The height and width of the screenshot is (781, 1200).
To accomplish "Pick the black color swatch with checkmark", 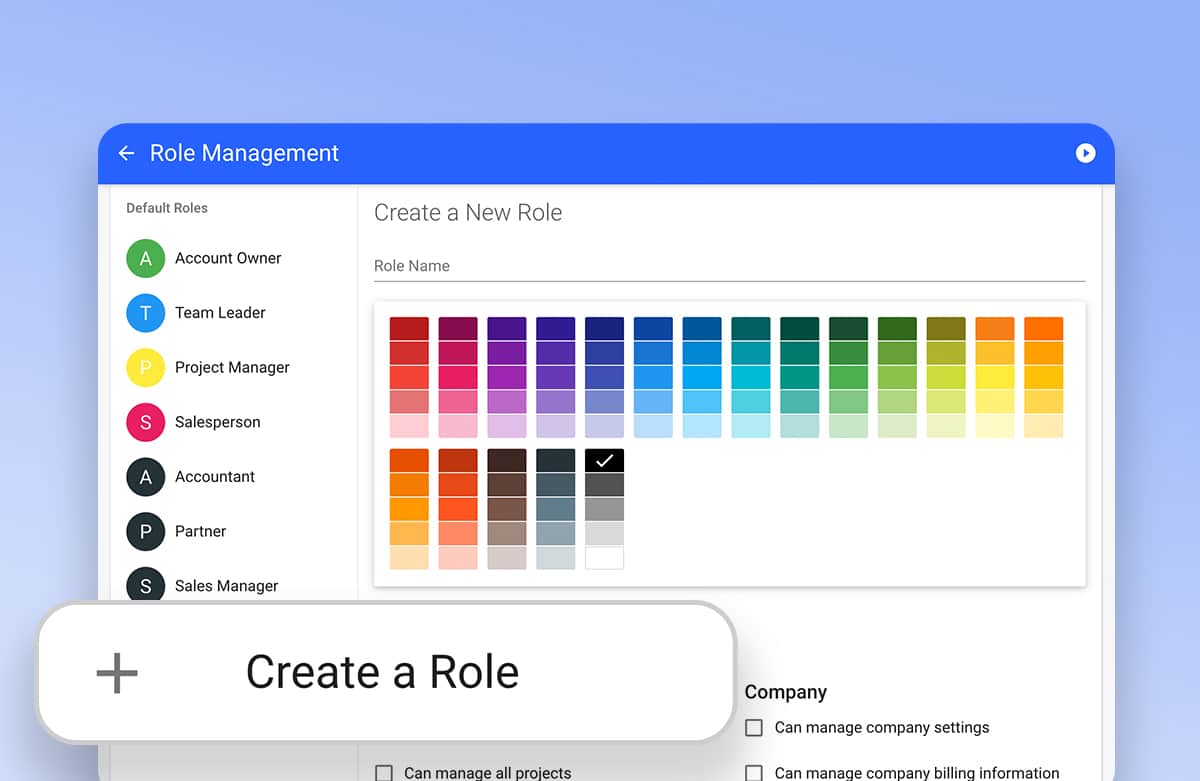I will tap(604, 460).
